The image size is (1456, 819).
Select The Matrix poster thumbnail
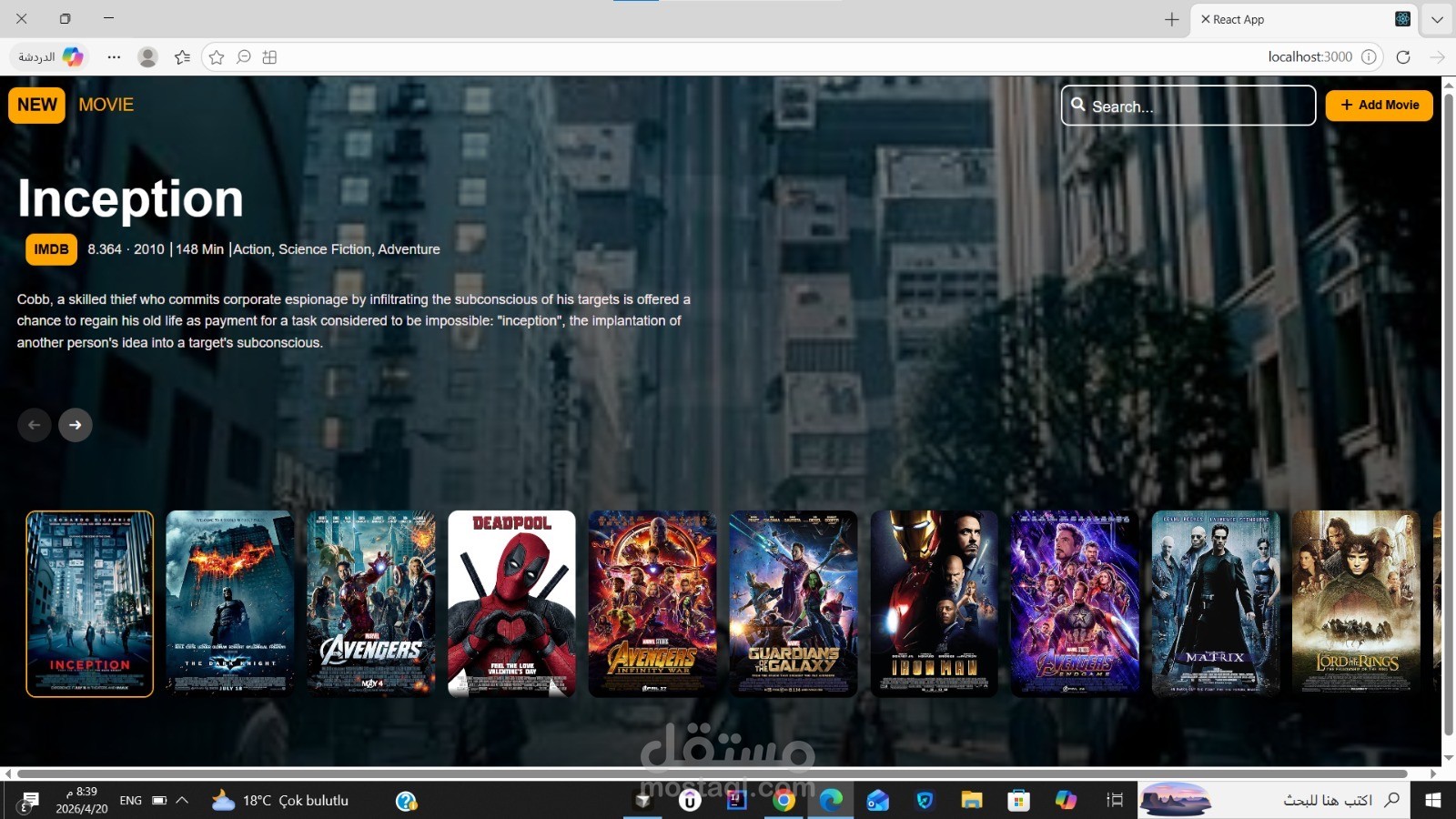(x=1216, y=604)
